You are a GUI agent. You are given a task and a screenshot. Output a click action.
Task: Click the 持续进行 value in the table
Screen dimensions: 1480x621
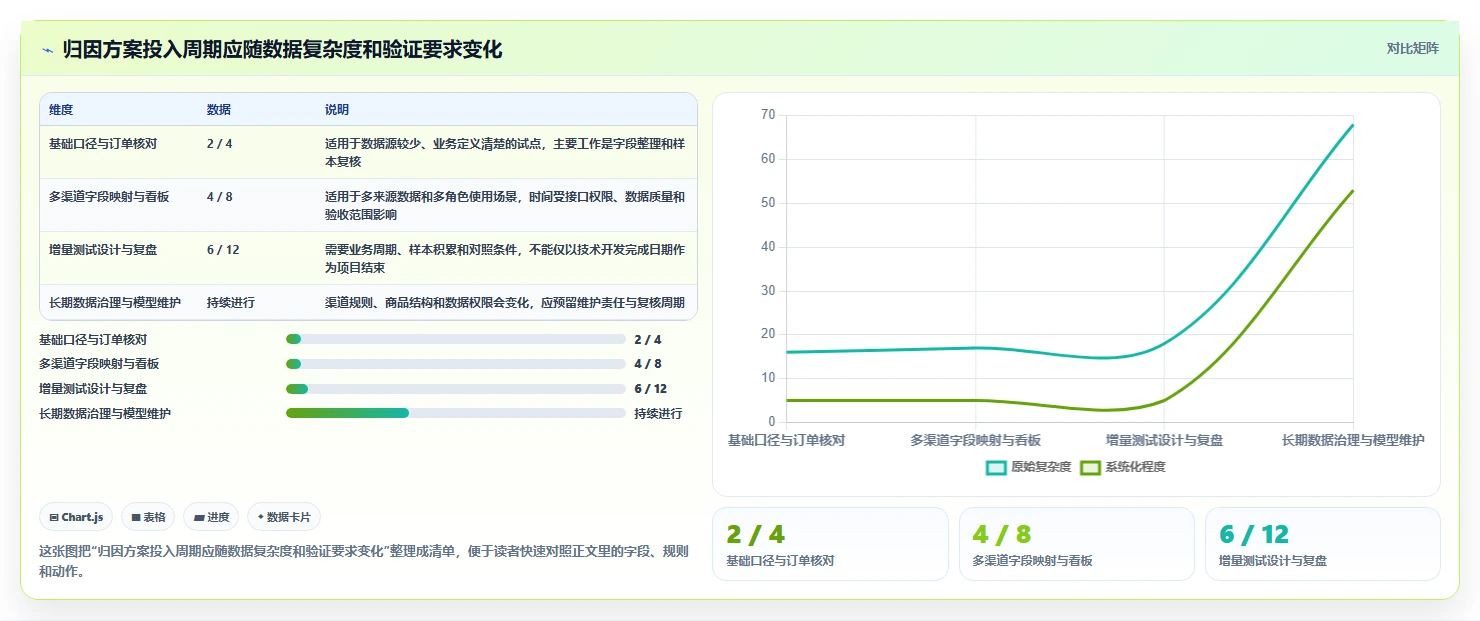231,302
